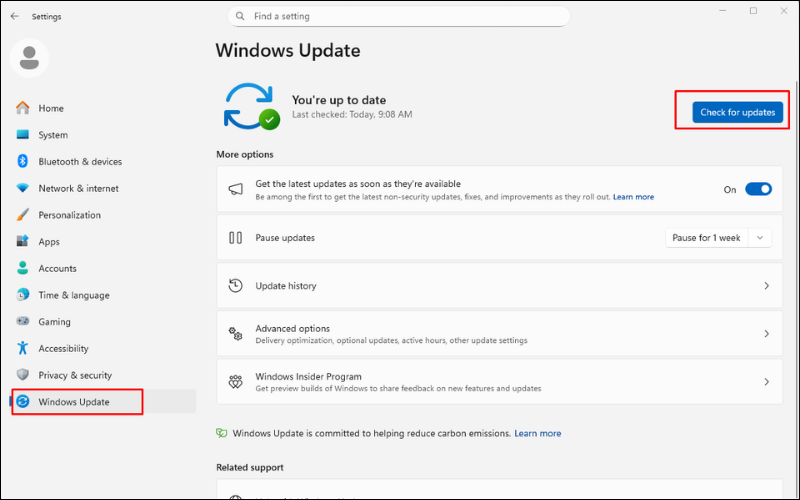Click the back arrow in Settings header
The width and height of the screenshot is (800, 500).
(14, 17)
